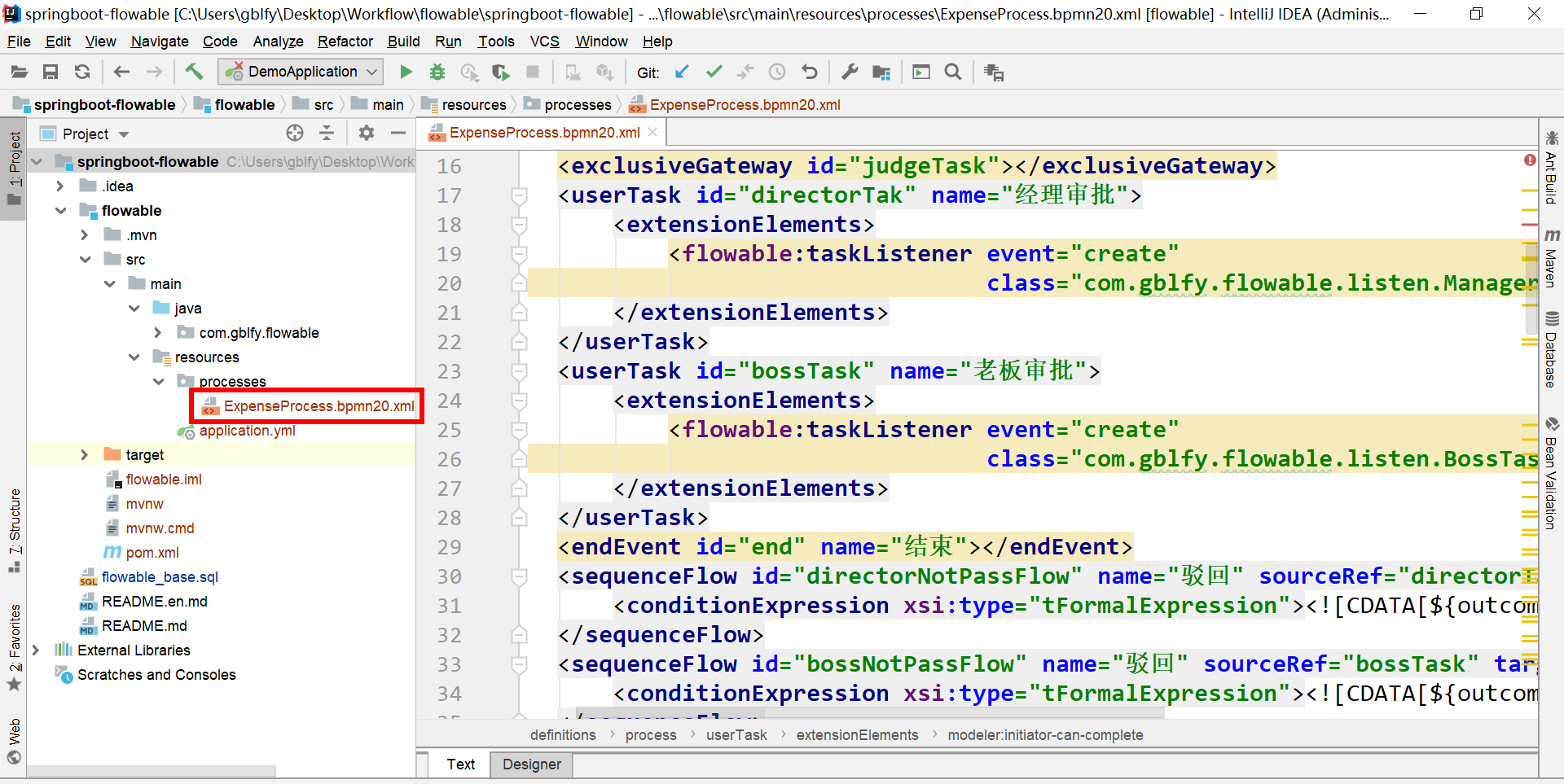Expand com.gblfy.flowable package
Screen dimensions: 1564x784
coord(157,333)
